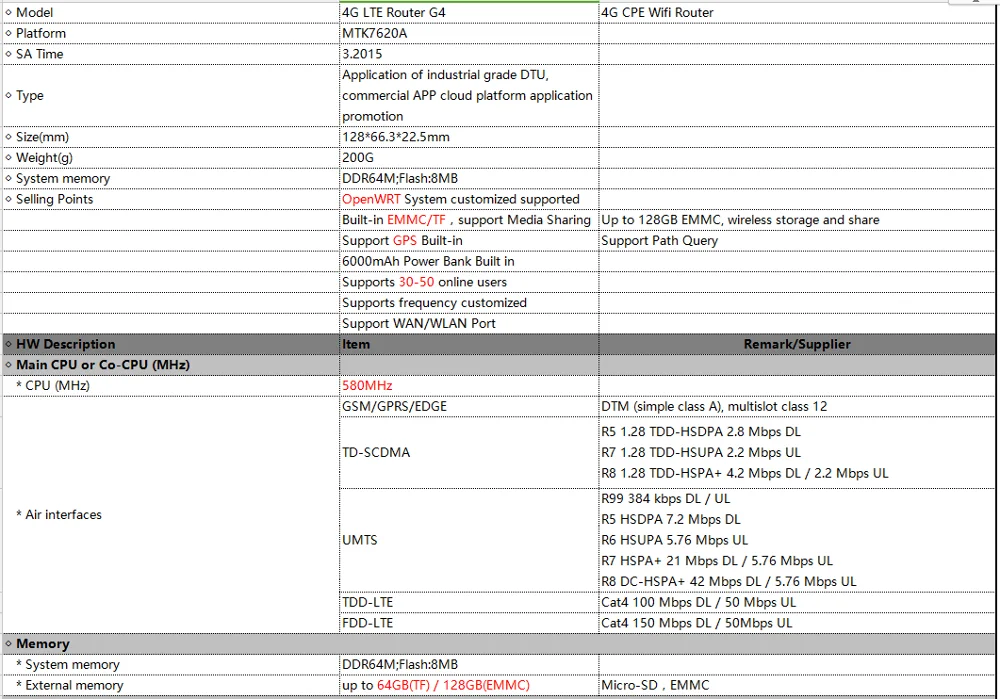This screenshot has height=699, width=1000.
Task: Click 'Up to 128GB EMMC, wireless storage and share'
Action: tap(797, 220)
